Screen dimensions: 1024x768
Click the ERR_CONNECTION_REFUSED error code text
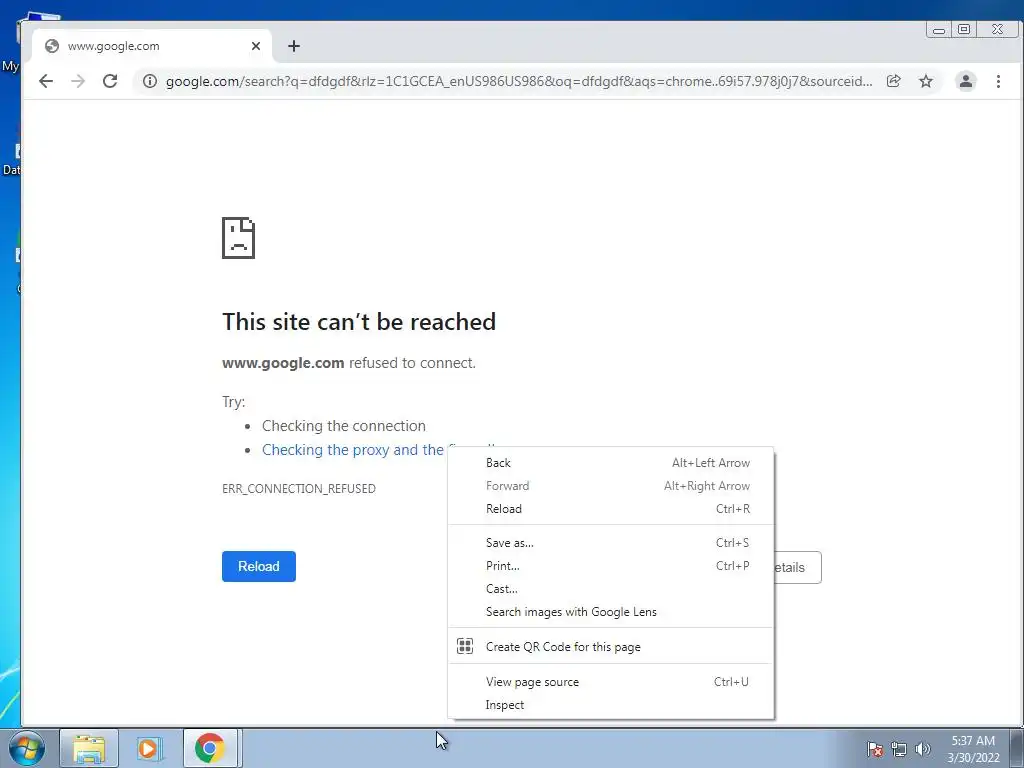coord(298,488)
